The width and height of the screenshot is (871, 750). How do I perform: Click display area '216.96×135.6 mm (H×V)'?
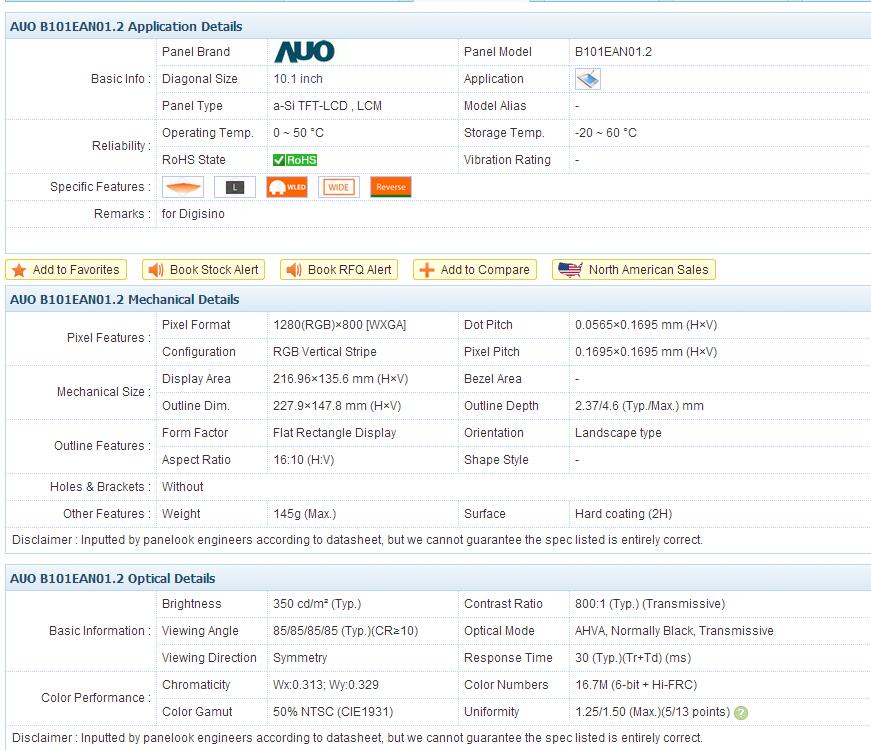[341, 379]
